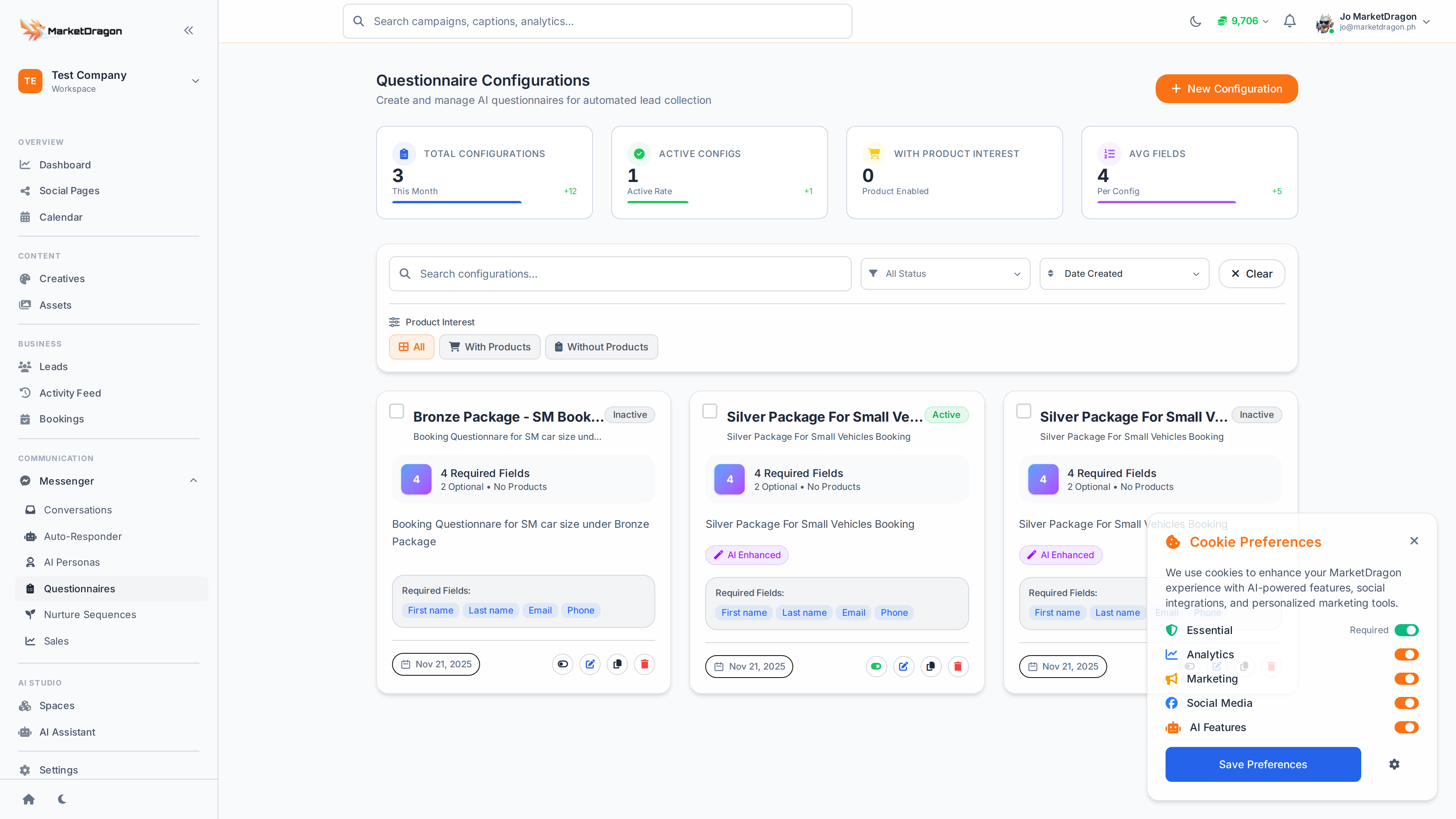Click the user avatar picture
1456x819 pixels.
(1324, 23)
